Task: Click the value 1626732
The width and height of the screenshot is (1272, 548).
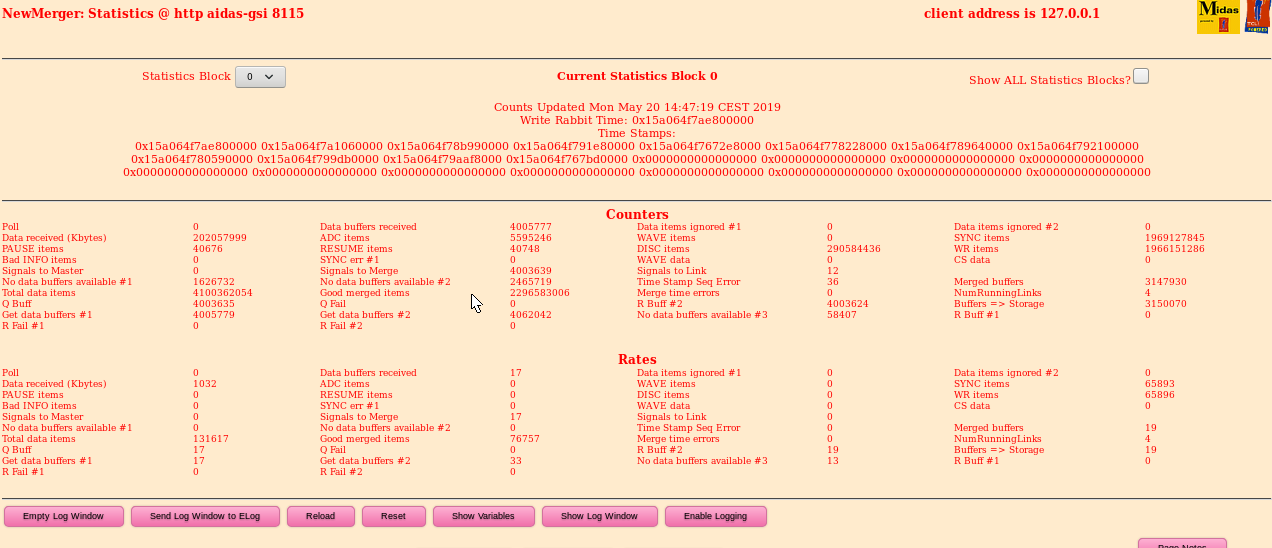Action: pyautogui.click(x=214, y=282)
